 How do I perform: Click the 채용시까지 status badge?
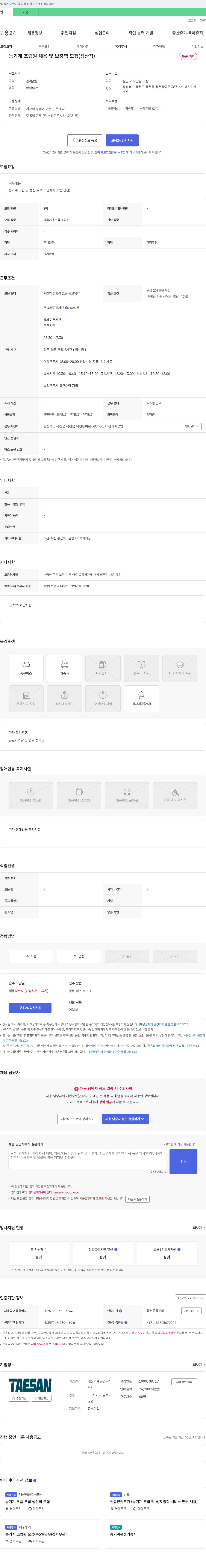(188, 57)
